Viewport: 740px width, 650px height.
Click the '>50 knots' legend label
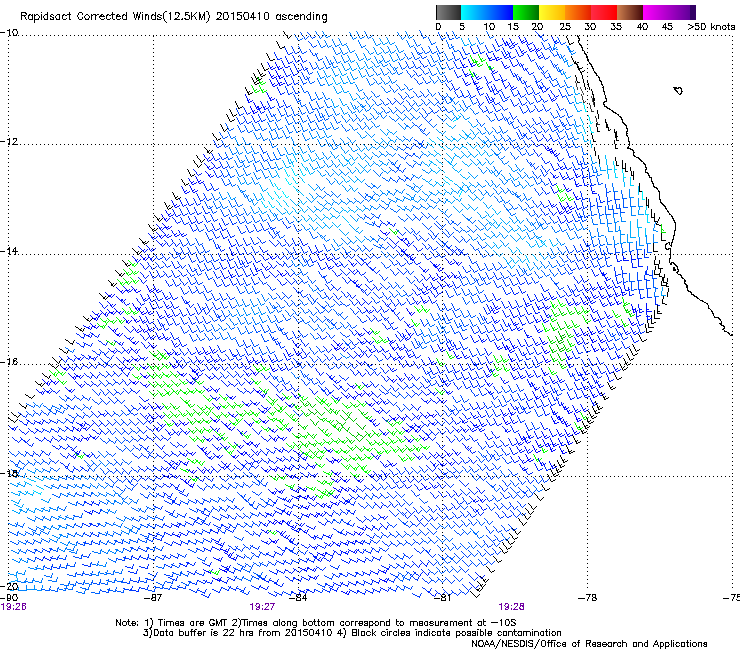tap(711, 27)
